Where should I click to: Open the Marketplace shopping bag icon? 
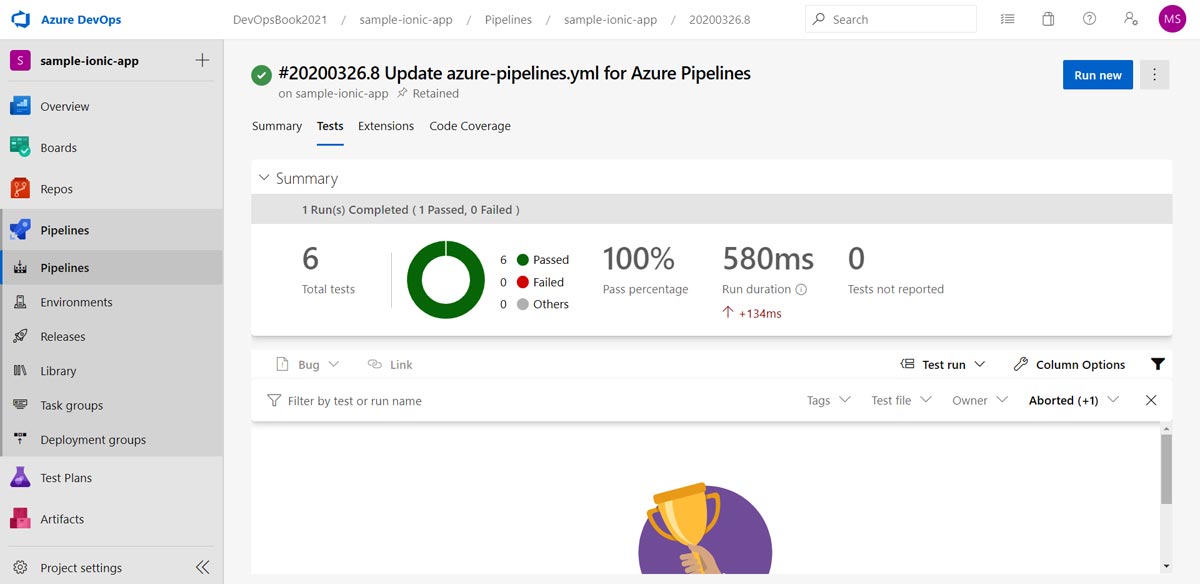click(x=1048, y=18)
